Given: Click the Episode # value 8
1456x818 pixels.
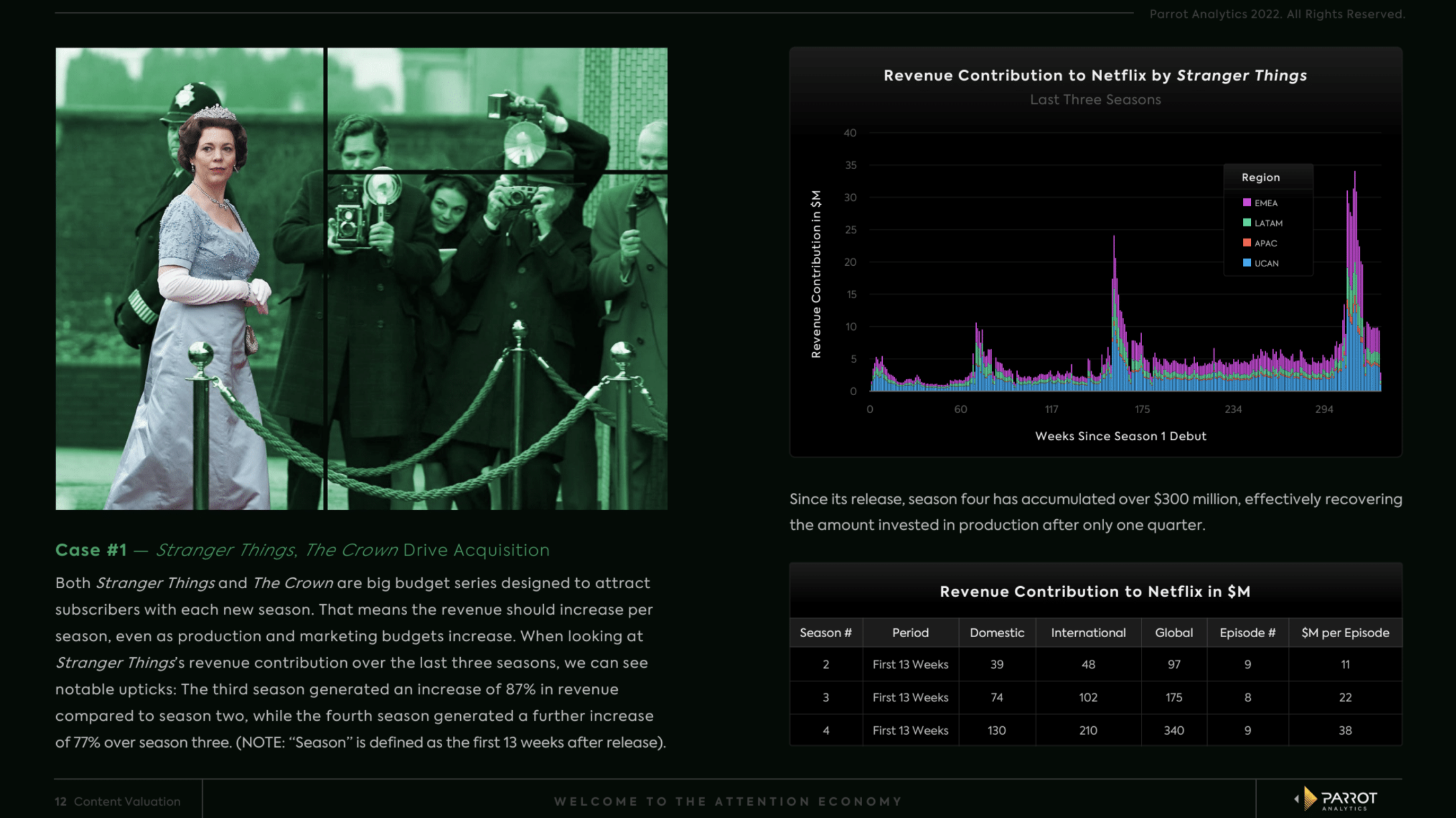Looking at the screenshot, I should 1248,698.
